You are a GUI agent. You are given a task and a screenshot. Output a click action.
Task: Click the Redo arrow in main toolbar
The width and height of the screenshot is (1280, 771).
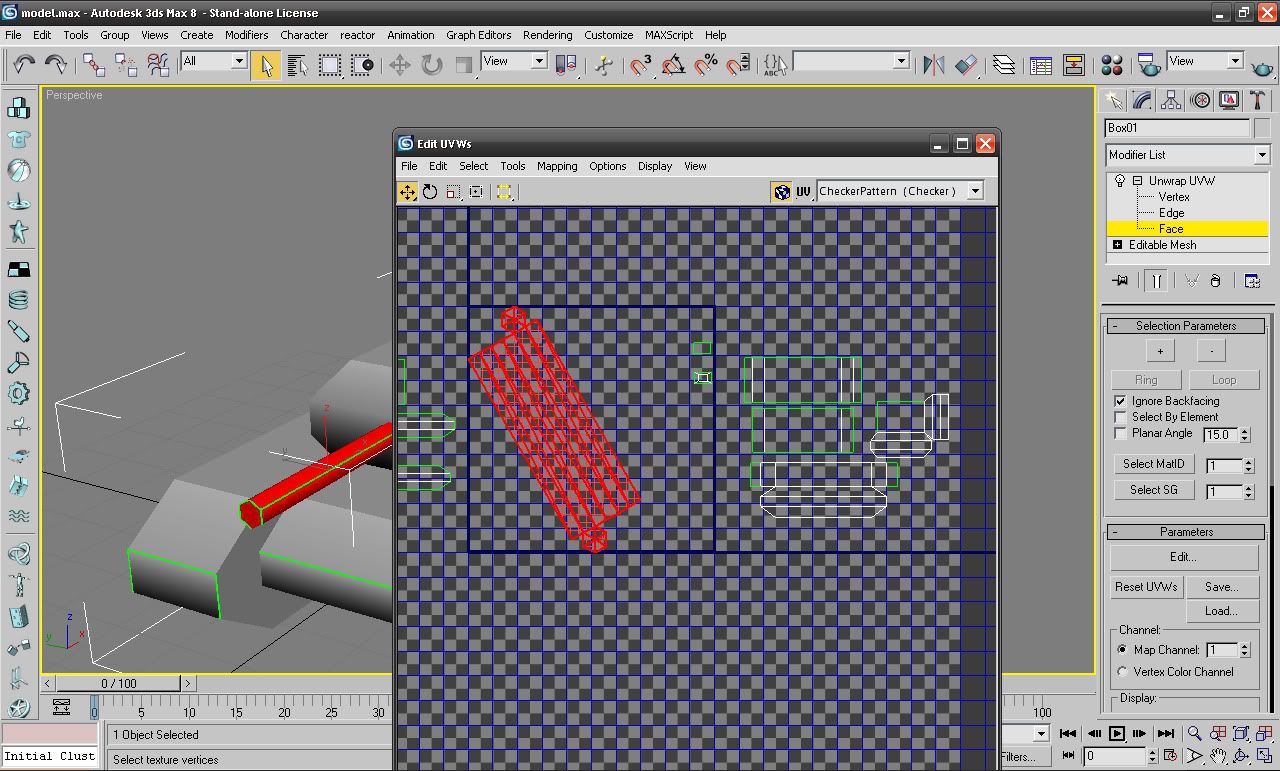56,64
